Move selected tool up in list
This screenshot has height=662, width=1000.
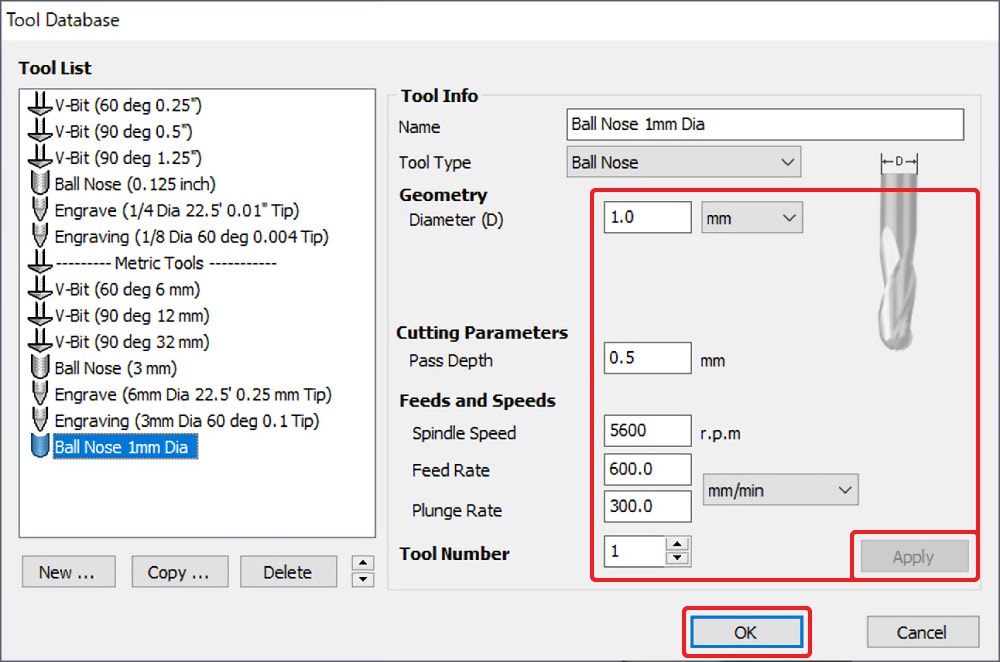(x=363, y=564)
